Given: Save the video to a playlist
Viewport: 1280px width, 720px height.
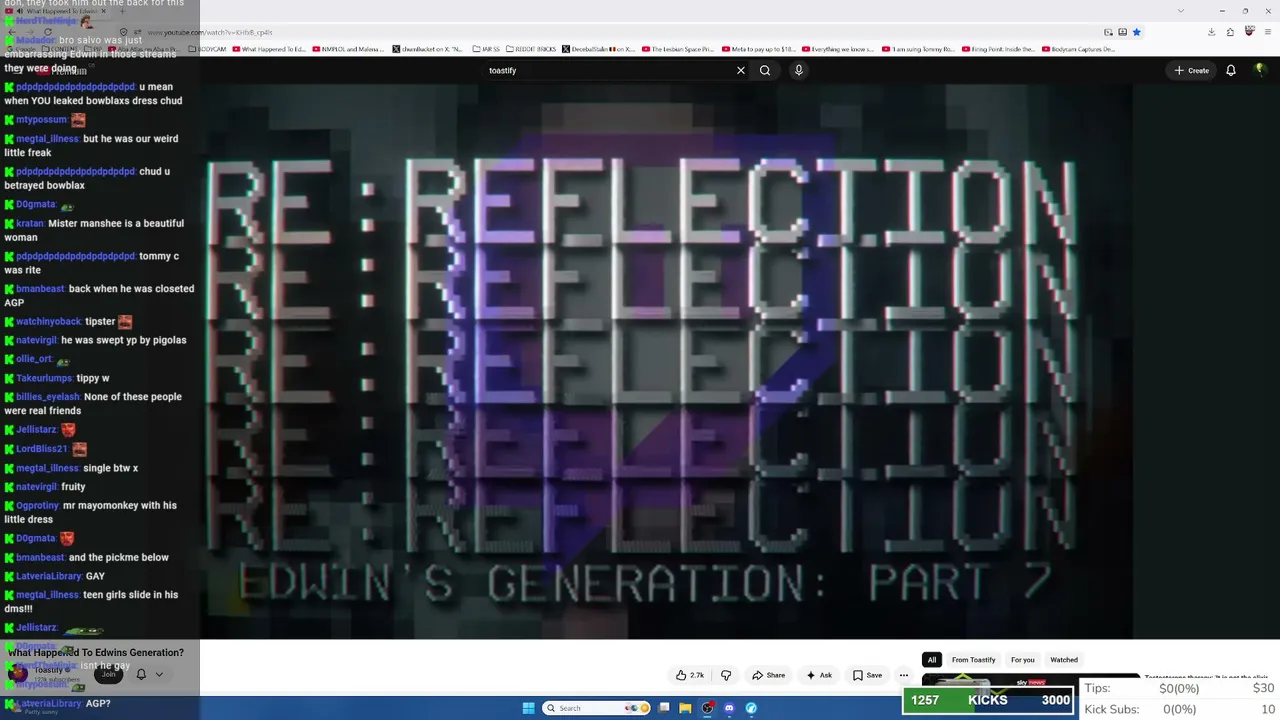Looking at the screenshot, I should coord(867,675).
